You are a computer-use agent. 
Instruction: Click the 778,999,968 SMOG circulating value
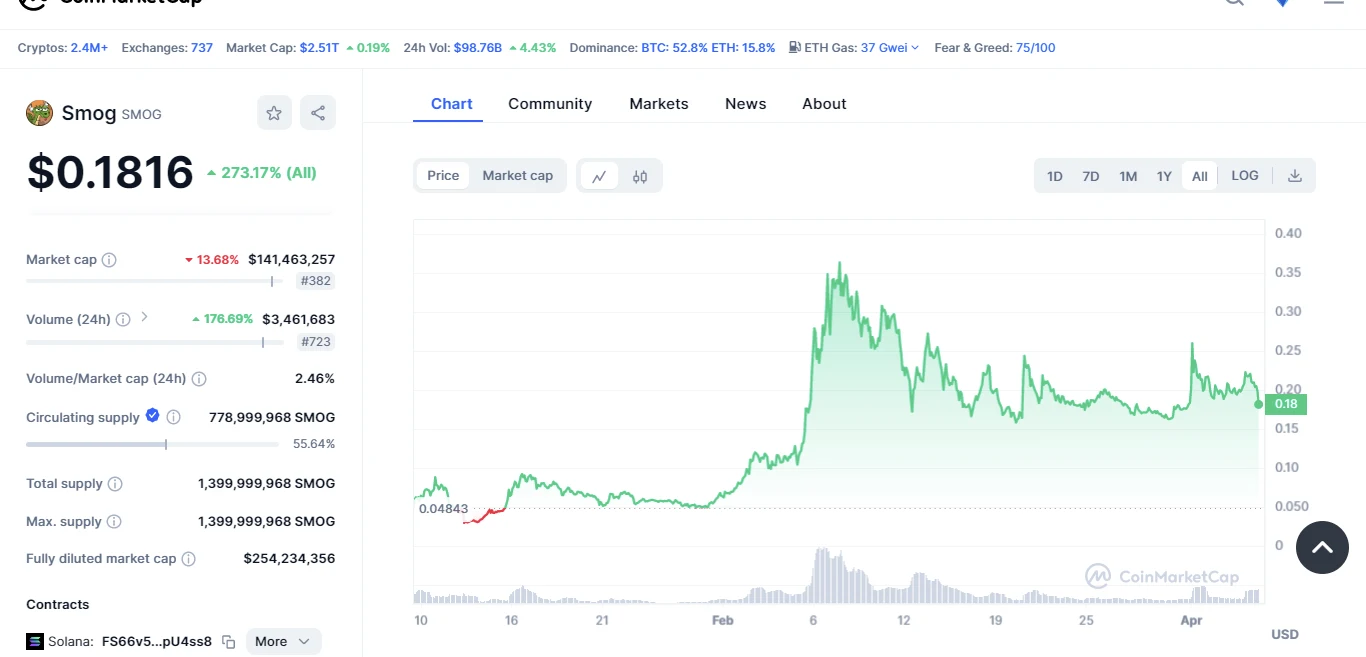tap(272, 417)
